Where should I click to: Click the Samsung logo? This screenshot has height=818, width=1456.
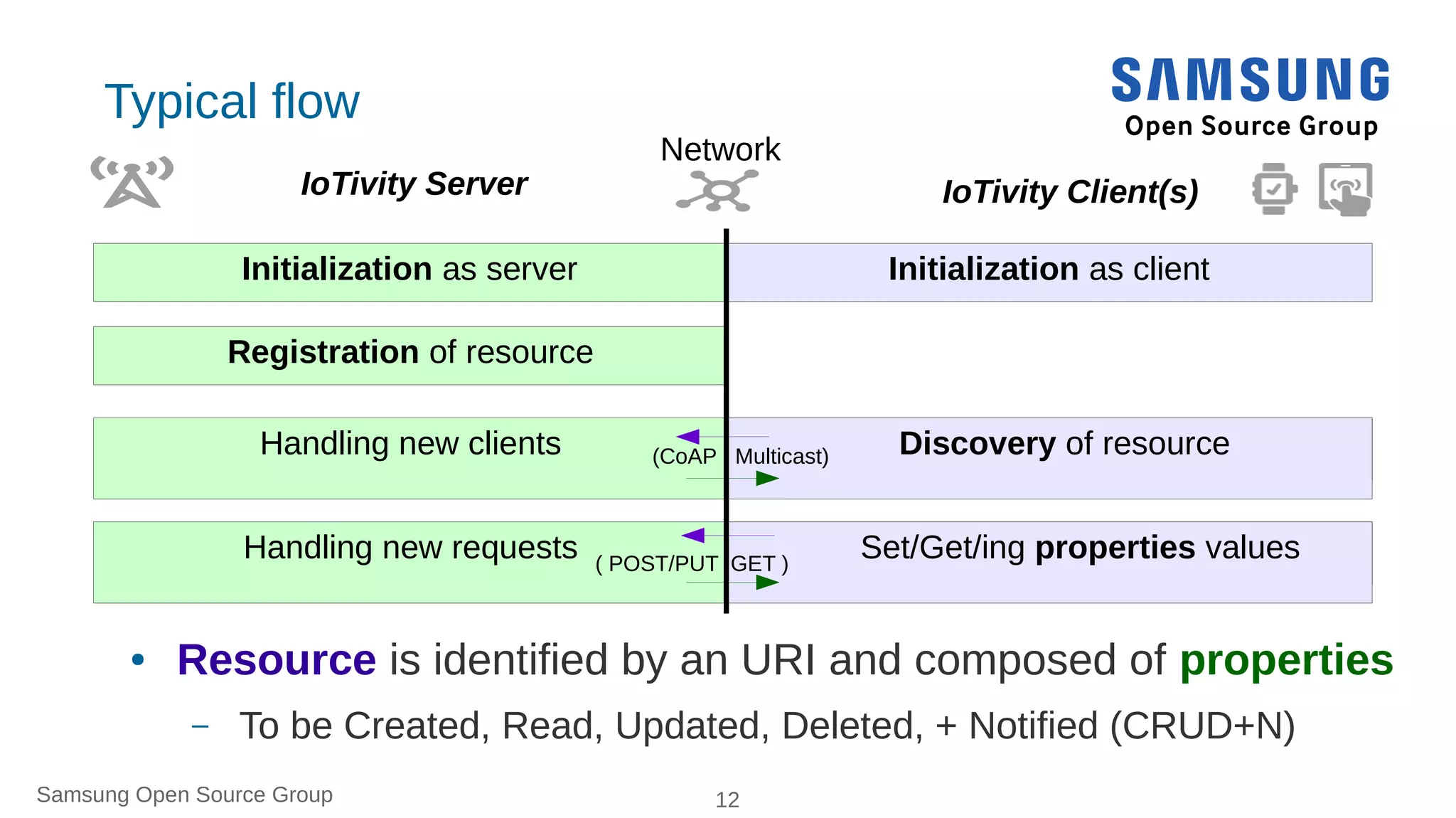pos(1251,80)
